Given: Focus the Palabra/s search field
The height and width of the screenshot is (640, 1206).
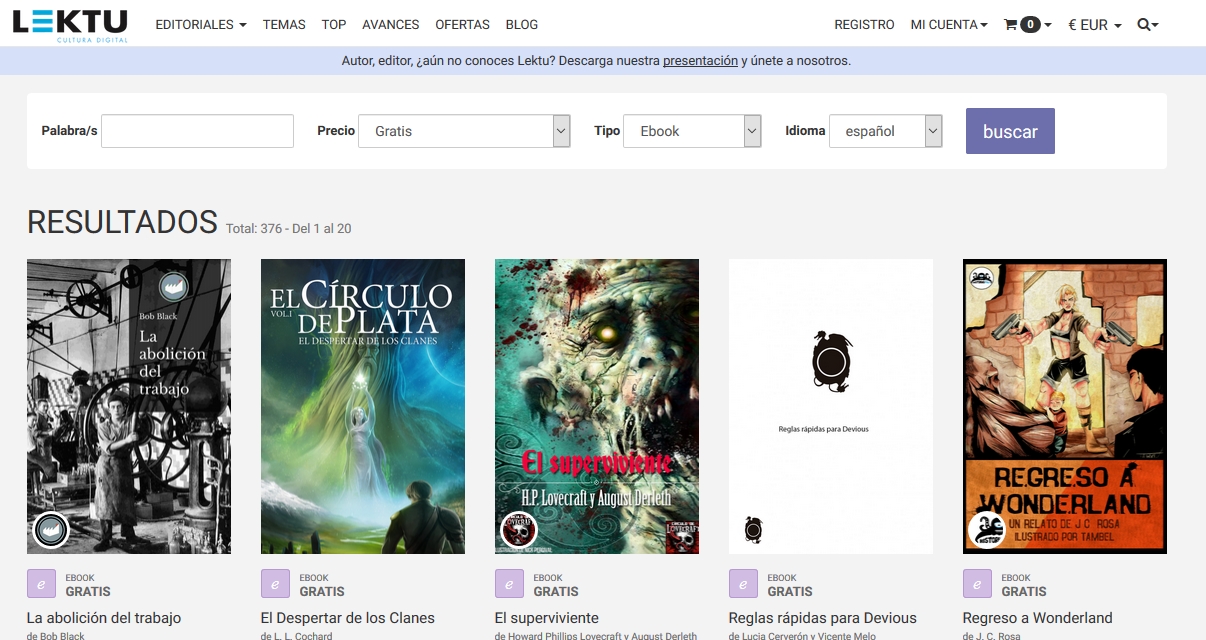Looking at the screenshot, I should (x=197, y=131).
